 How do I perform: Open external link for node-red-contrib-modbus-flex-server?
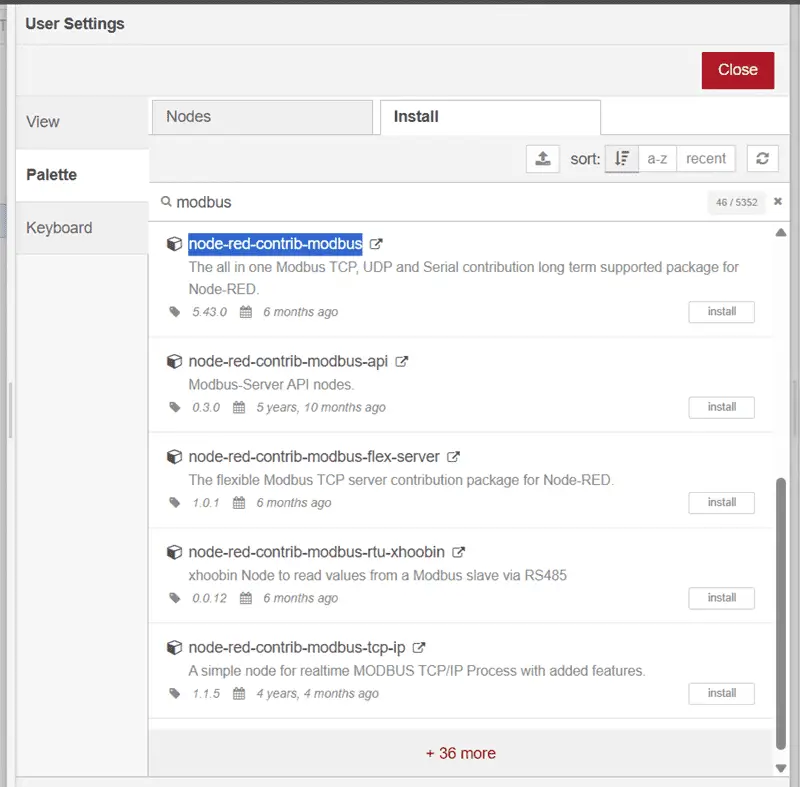click(453, 456)
